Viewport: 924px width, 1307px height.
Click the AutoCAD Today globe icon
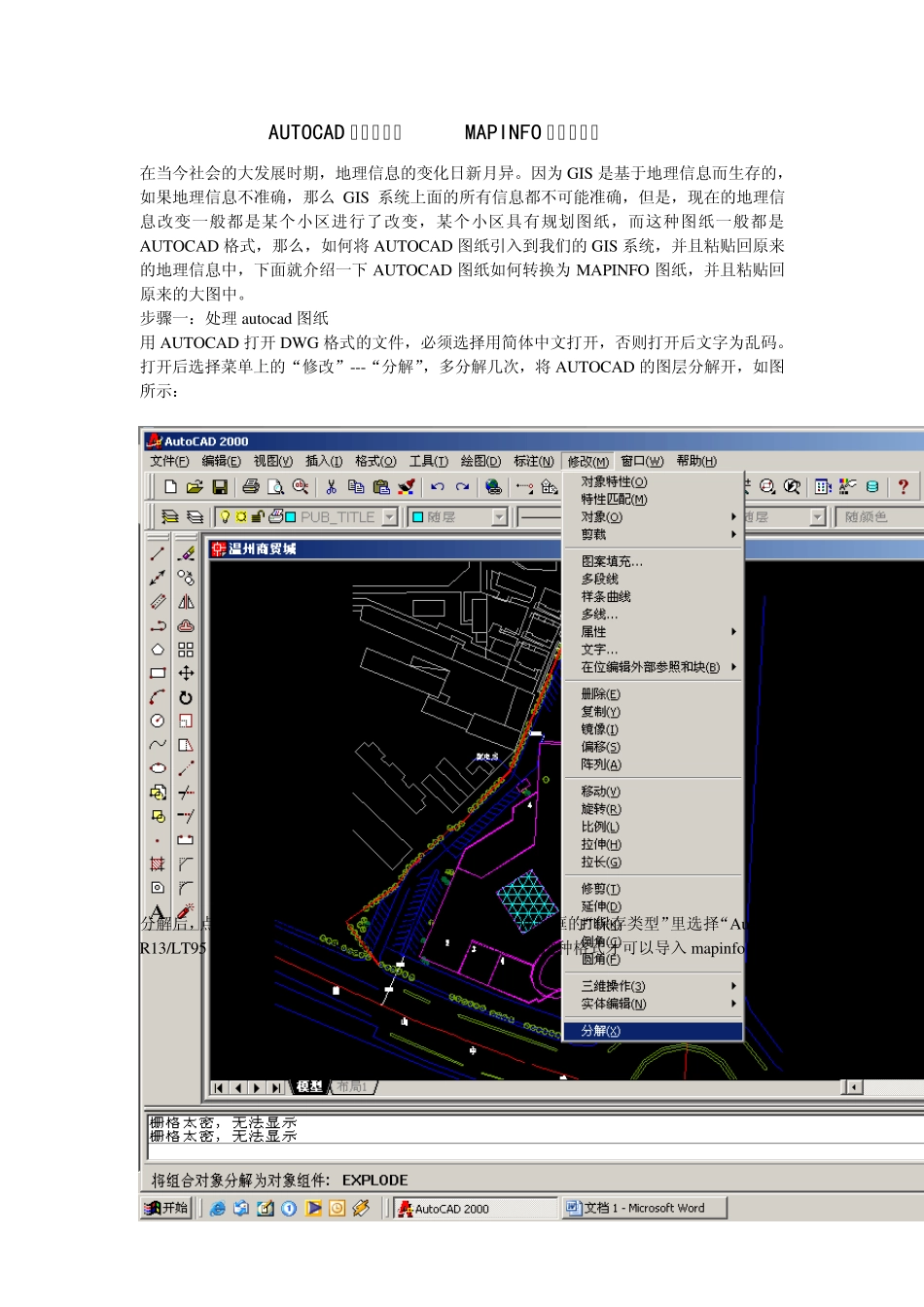(x=493, y=486)
